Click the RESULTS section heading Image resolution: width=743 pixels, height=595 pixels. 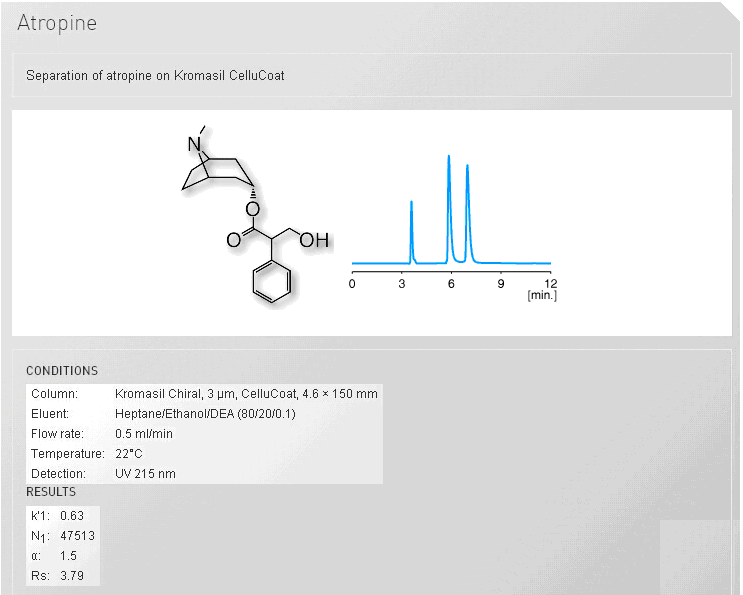[x=51, y=492]
